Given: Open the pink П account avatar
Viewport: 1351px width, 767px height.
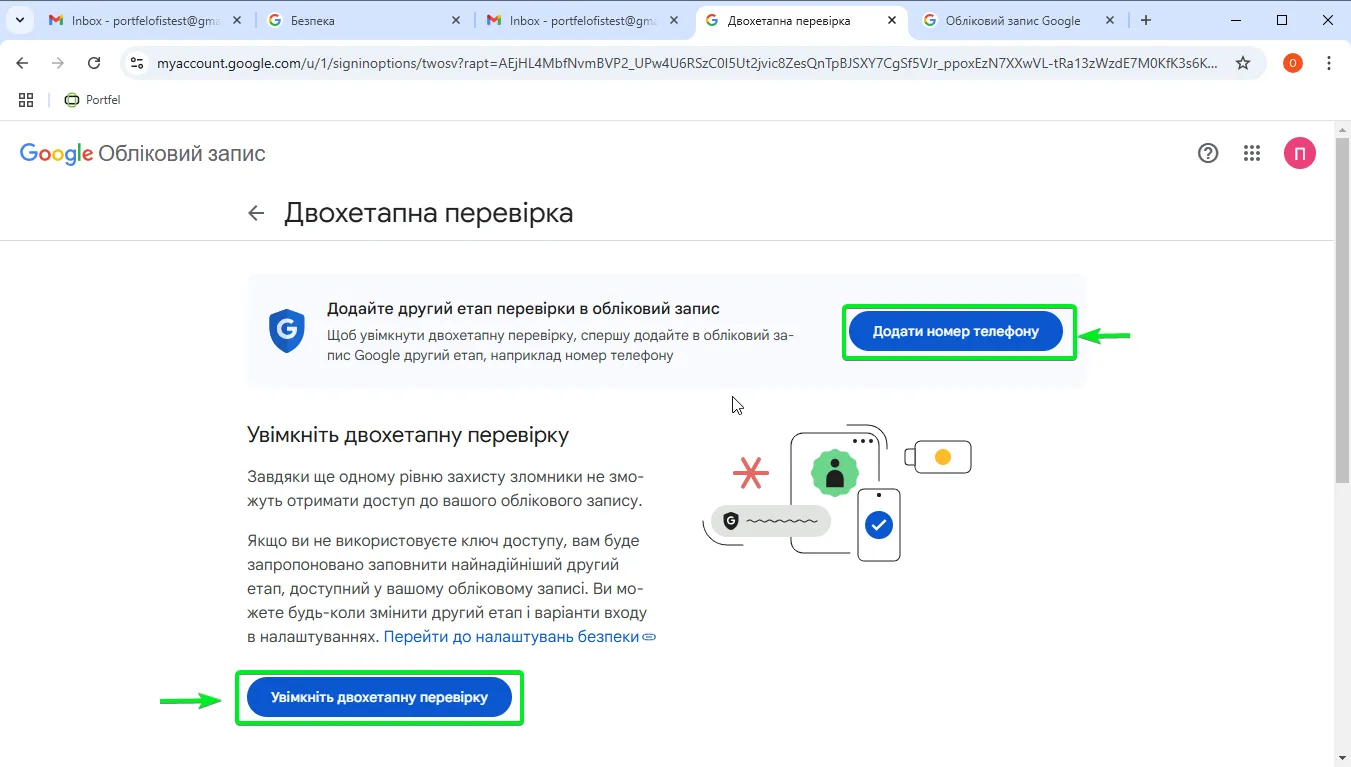Looking at the screenshot, I should point(1300,153).
